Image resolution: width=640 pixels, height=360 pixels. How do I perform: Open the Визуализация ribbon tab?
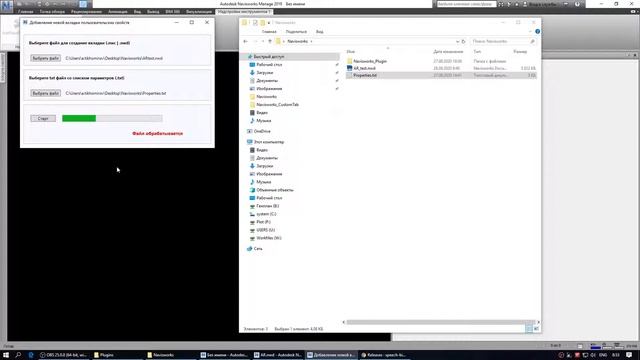(x=199, y=12)
